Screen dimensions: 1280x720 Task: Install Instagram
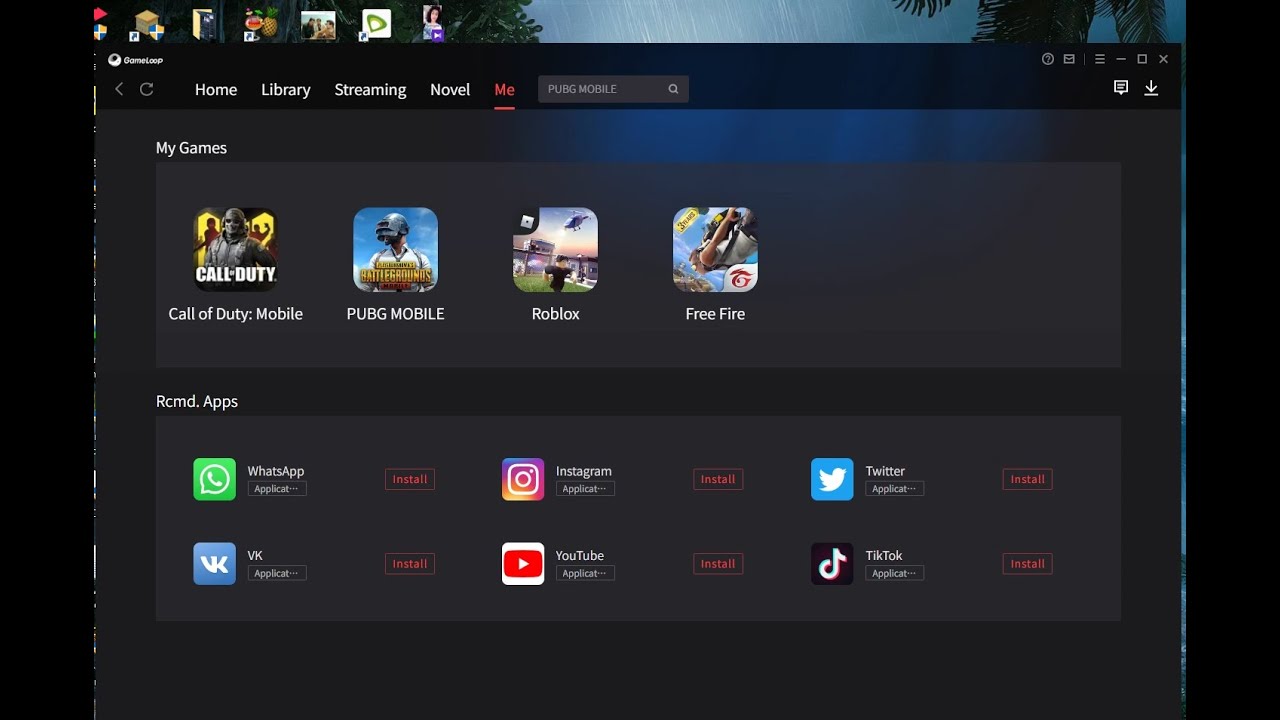[718, 479]
